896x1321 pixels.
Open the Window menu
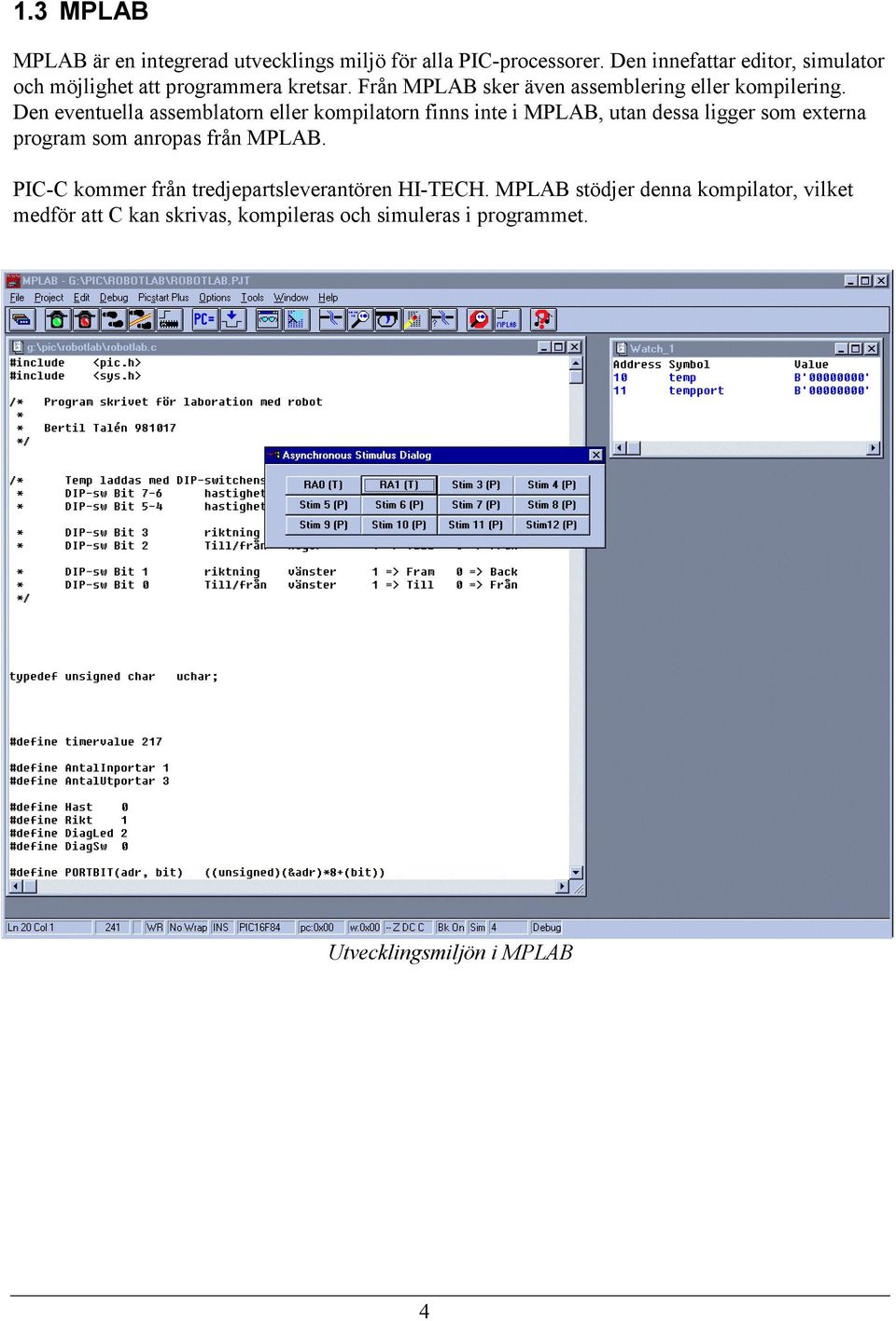pyautogui.click(x=291, y=298)
